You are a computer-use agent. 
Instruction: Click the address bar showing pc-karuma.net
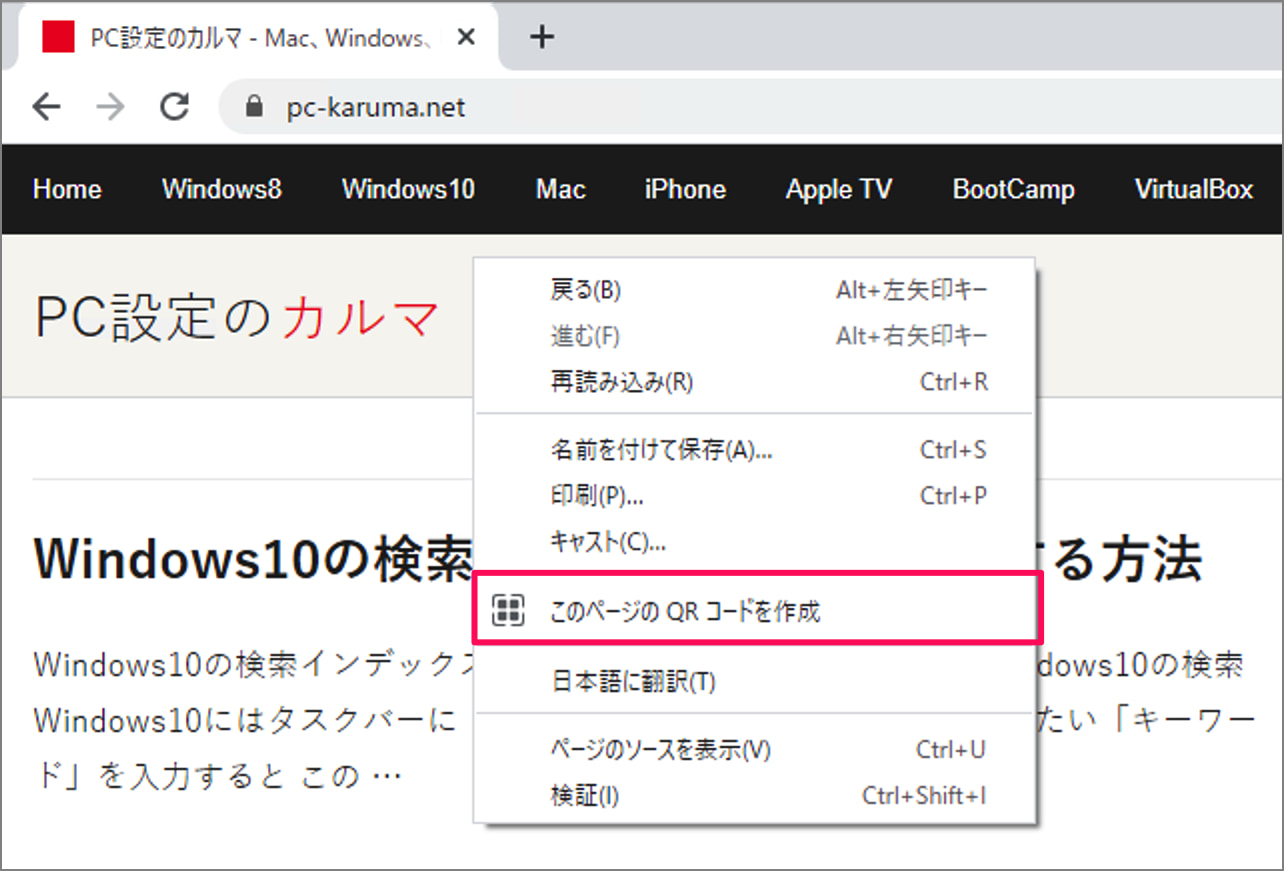pos(600,107)
